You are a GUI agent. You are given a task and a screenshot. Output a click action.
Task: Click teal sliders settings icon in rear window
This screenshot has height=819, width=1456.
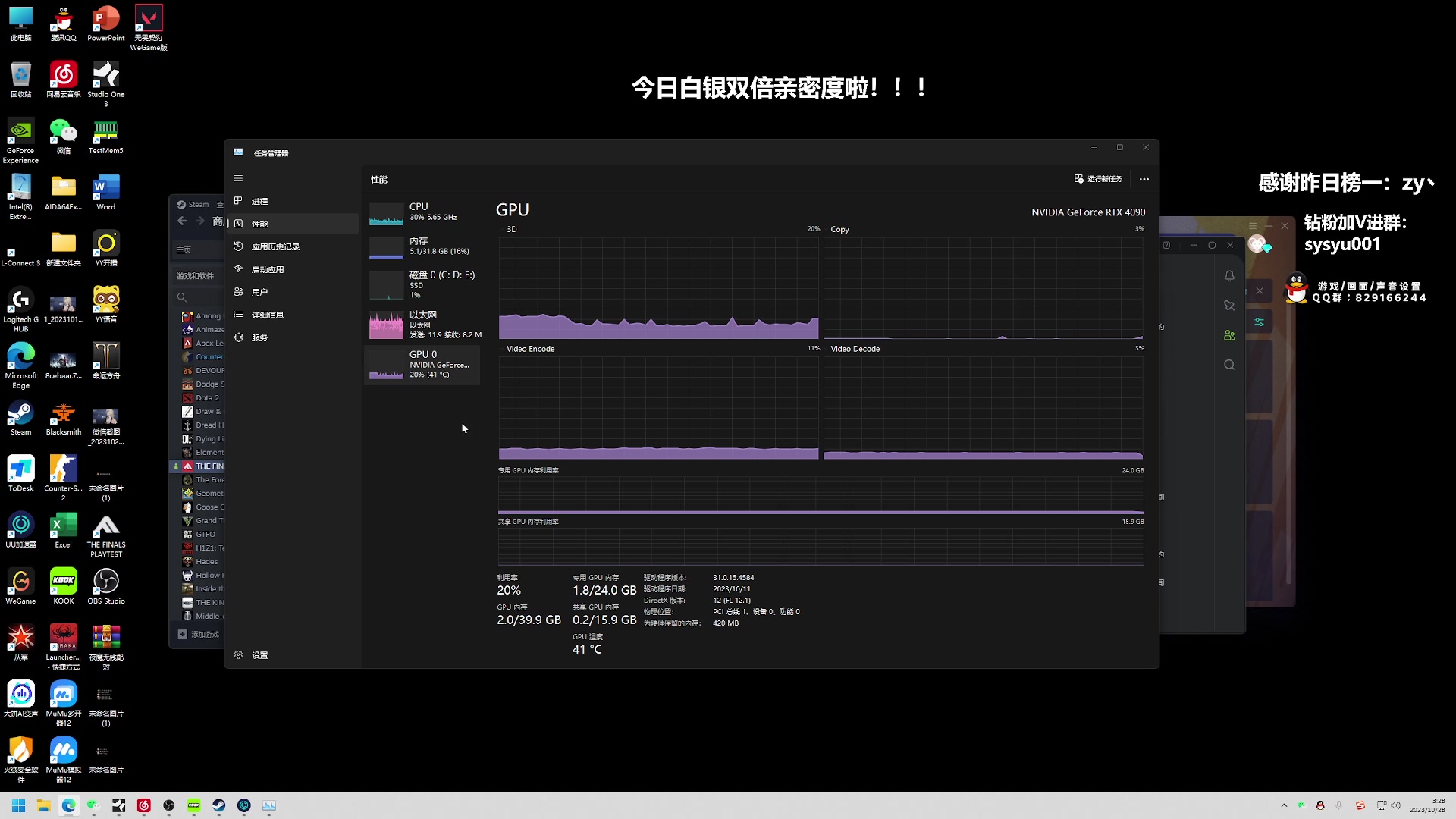[1259, 322]
